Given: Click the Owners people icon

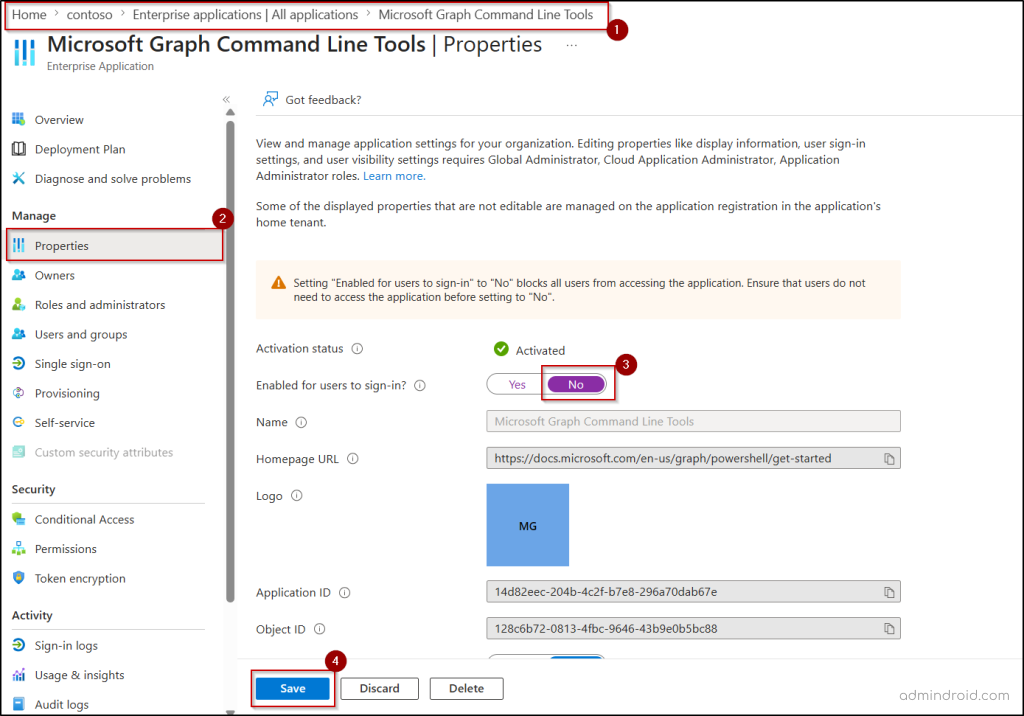Looking at the screenshot, I should (x=18, y=275).
